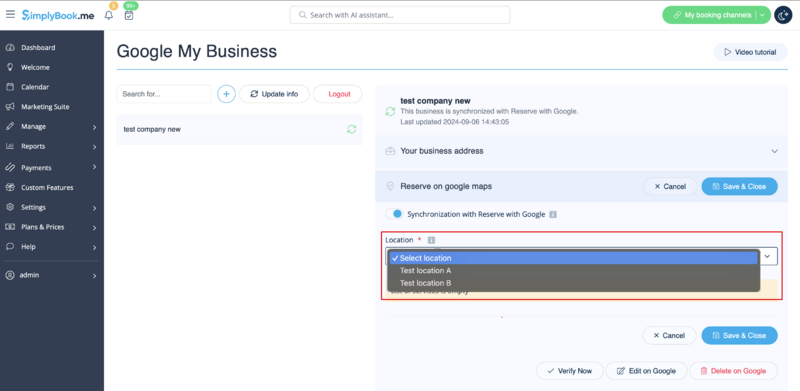800x391 pixels.
Task: Click the green sync icon beside the business header
Action: coord(390,111)
